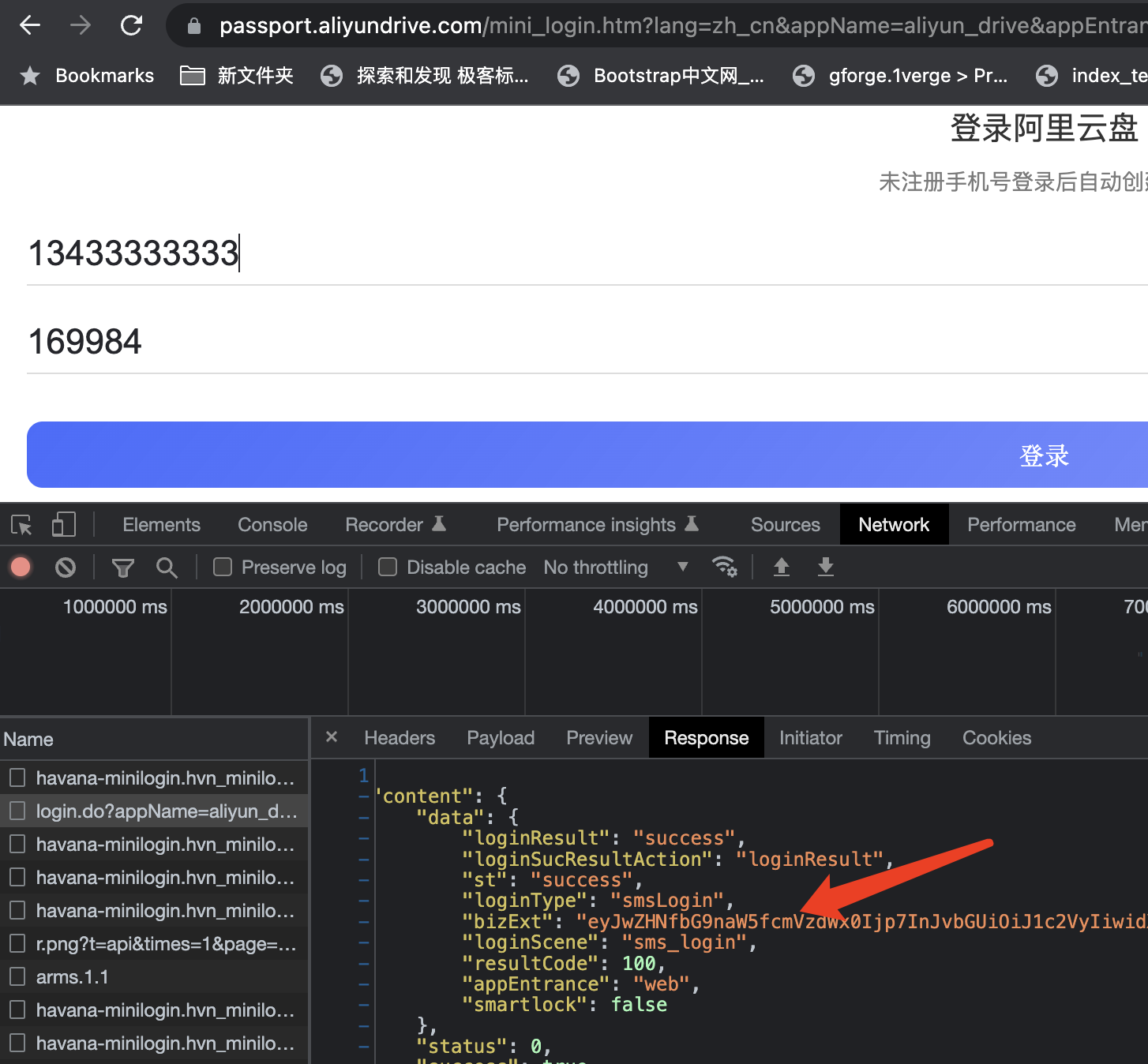
Task: Clear the network log
Action: click(66, 567)
